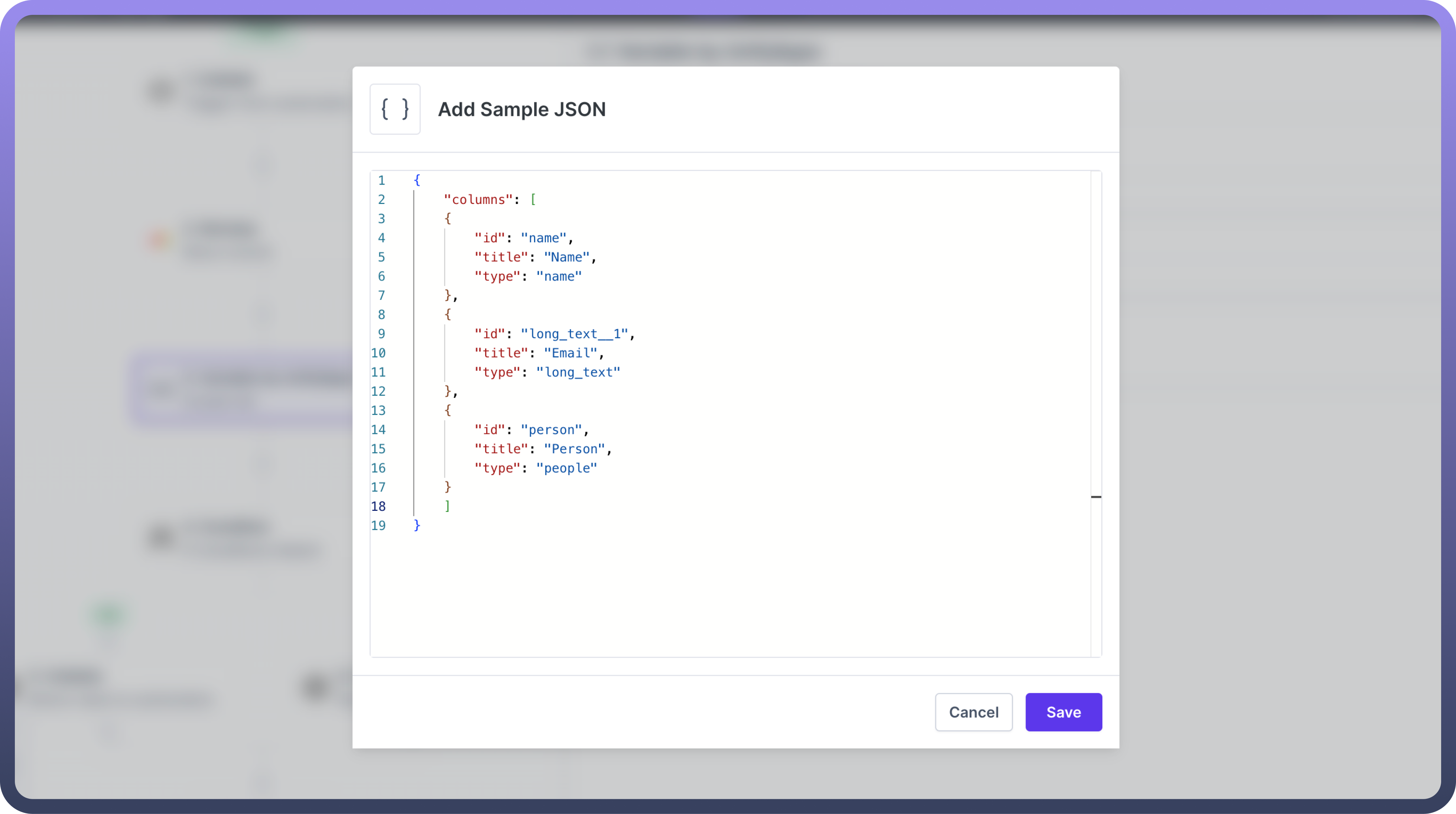Click line number 1 in the gutter
This screenshot has width=1456, height=814.
coord(381,180)
